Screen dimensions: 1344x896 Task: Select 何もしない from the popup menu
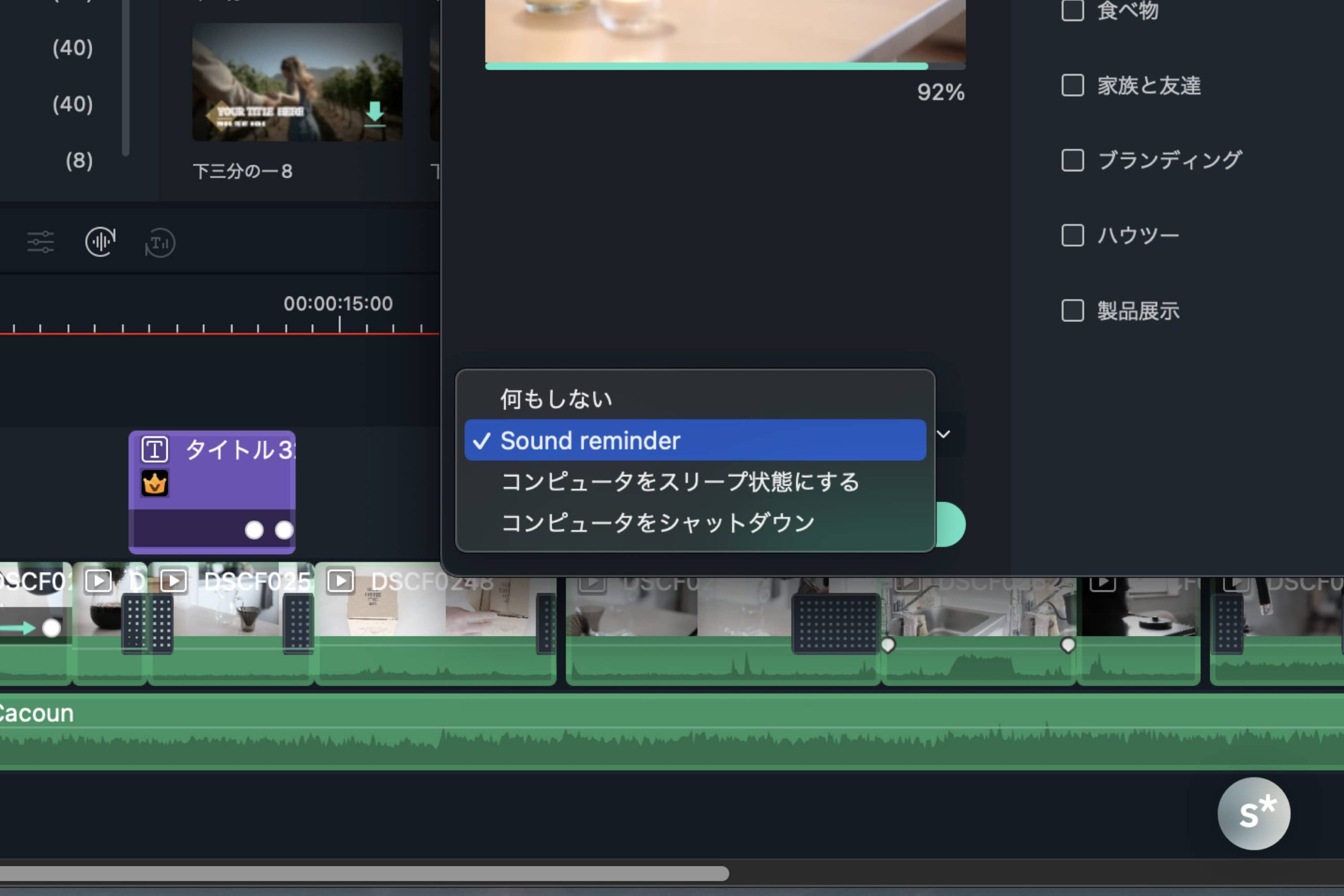[x=555, y=399]
